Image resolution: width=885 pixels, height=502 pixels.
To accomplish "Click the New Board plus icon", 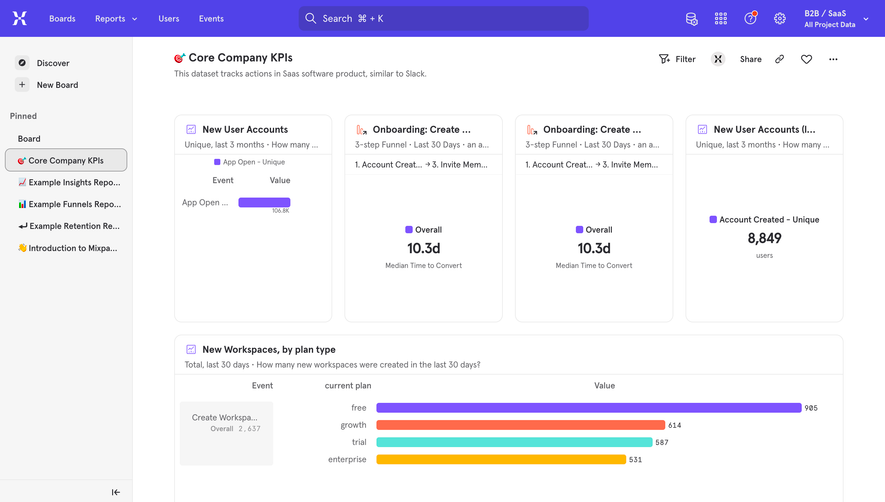I will 22,85.
